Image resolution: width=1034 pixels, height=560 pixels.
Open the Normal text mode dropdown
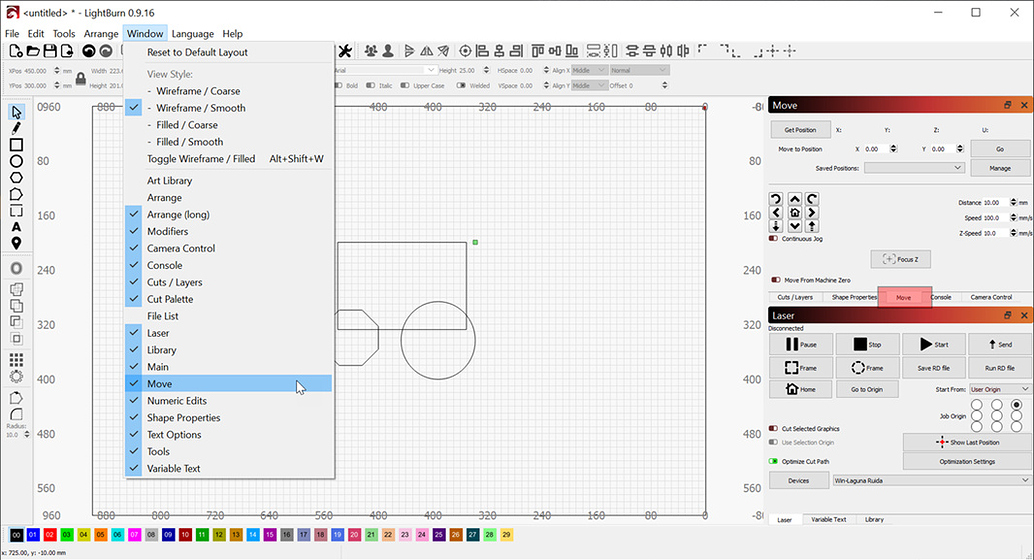640,70
